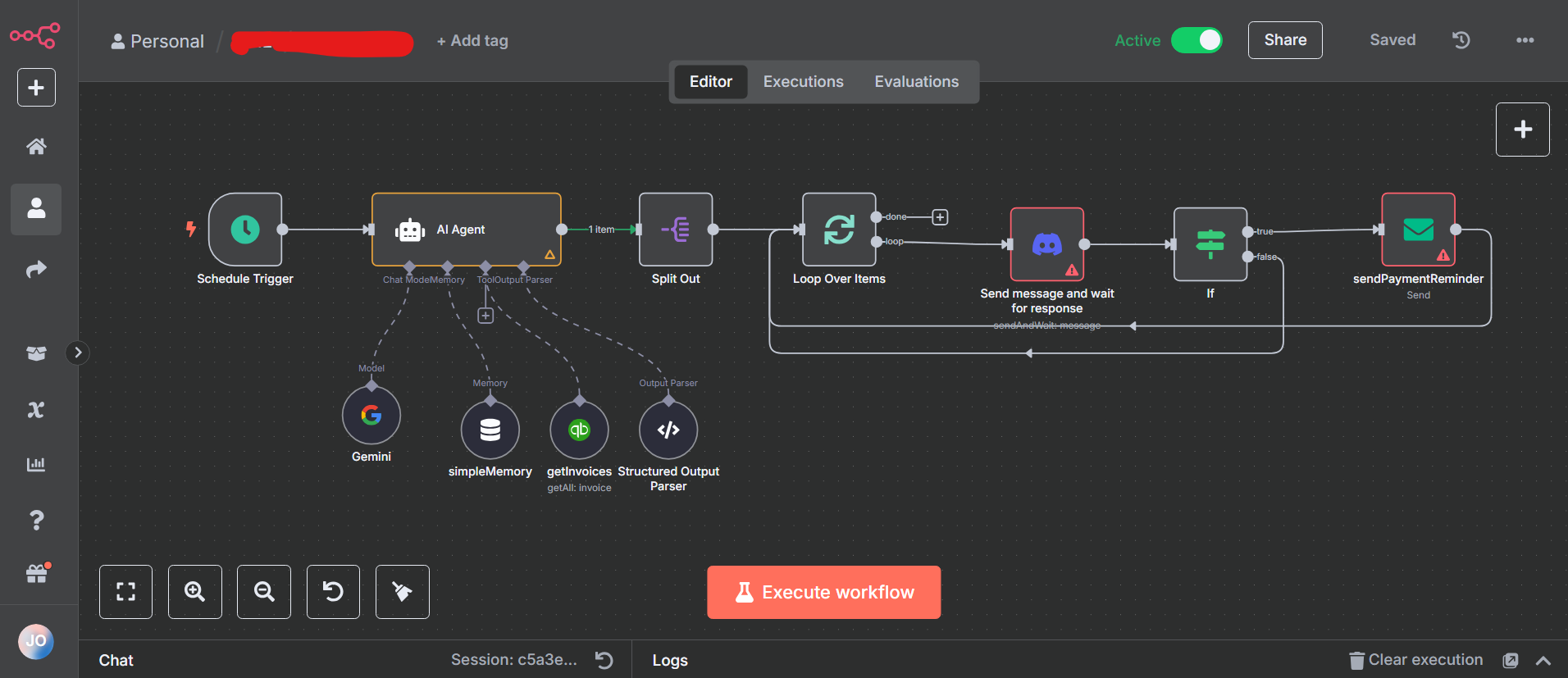Switch to the Evaluations tab

pyautogui.click(x=916, y=82)
